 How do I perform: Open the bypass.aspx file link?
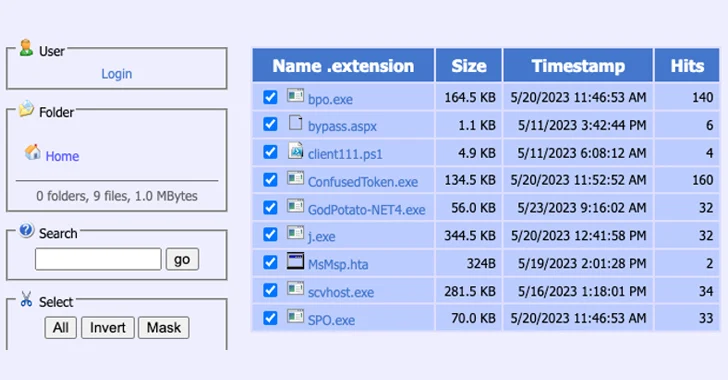click(342, 126)
